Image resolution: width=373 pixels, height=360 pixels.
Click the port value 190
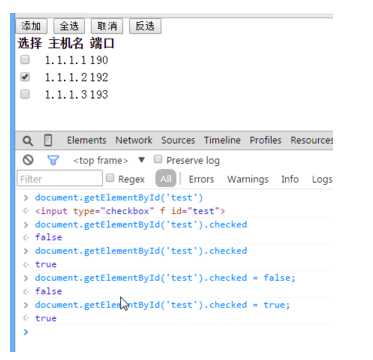tap(99, 60)
